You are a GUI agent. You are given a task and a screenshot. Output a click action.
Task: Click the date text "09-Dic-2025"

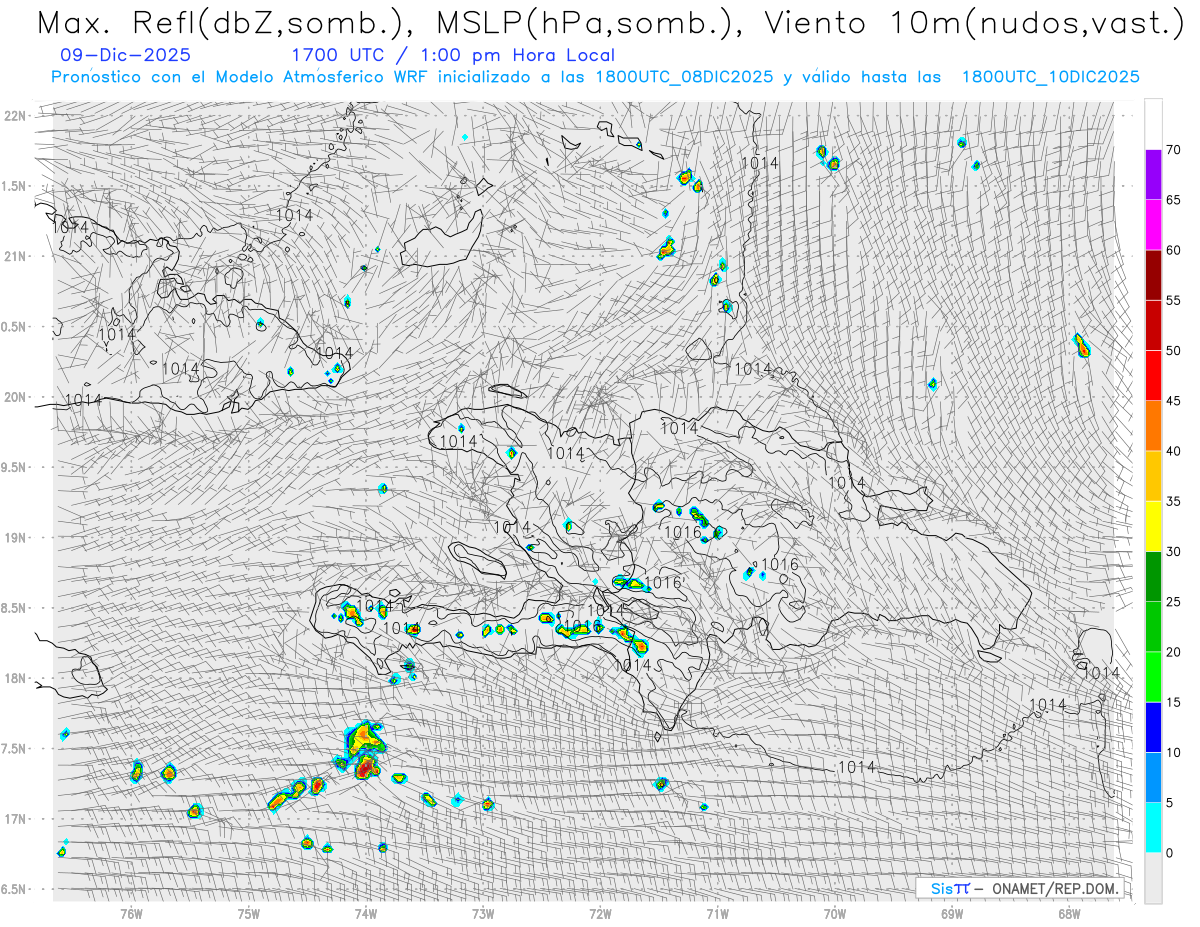tap(125, 55)
